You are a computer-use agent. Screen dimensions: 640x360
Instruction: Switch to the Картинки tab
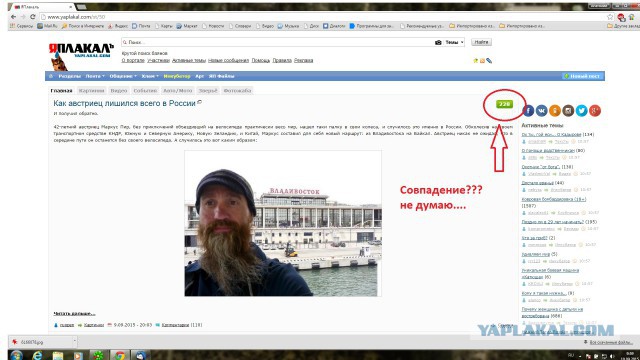[x=91, y=91]
